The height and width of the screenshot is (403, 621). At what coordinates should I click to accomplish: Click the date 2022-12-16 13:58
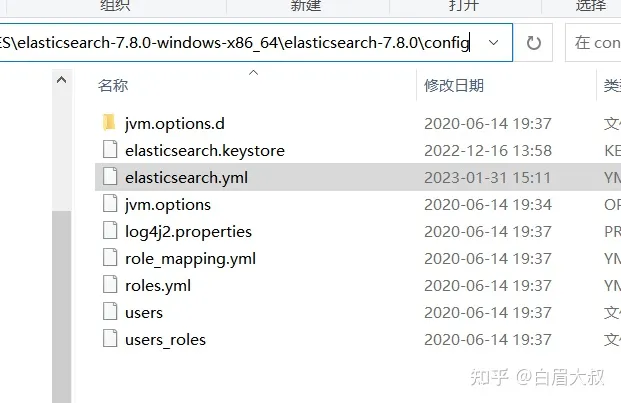tap(488, 150)
